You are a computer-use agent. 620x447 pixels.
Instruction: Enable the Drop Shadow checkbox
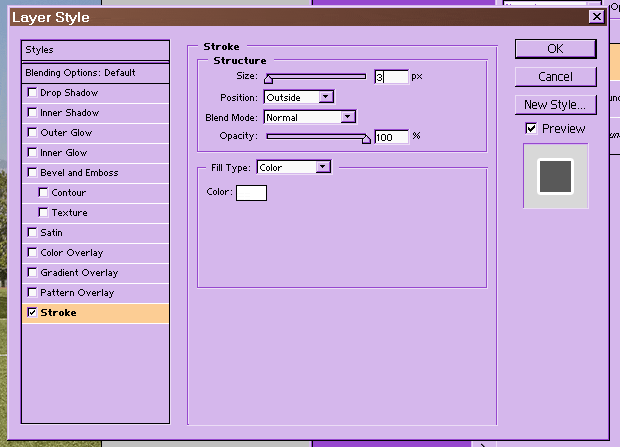pyautogui.click(x=32, y=93)
